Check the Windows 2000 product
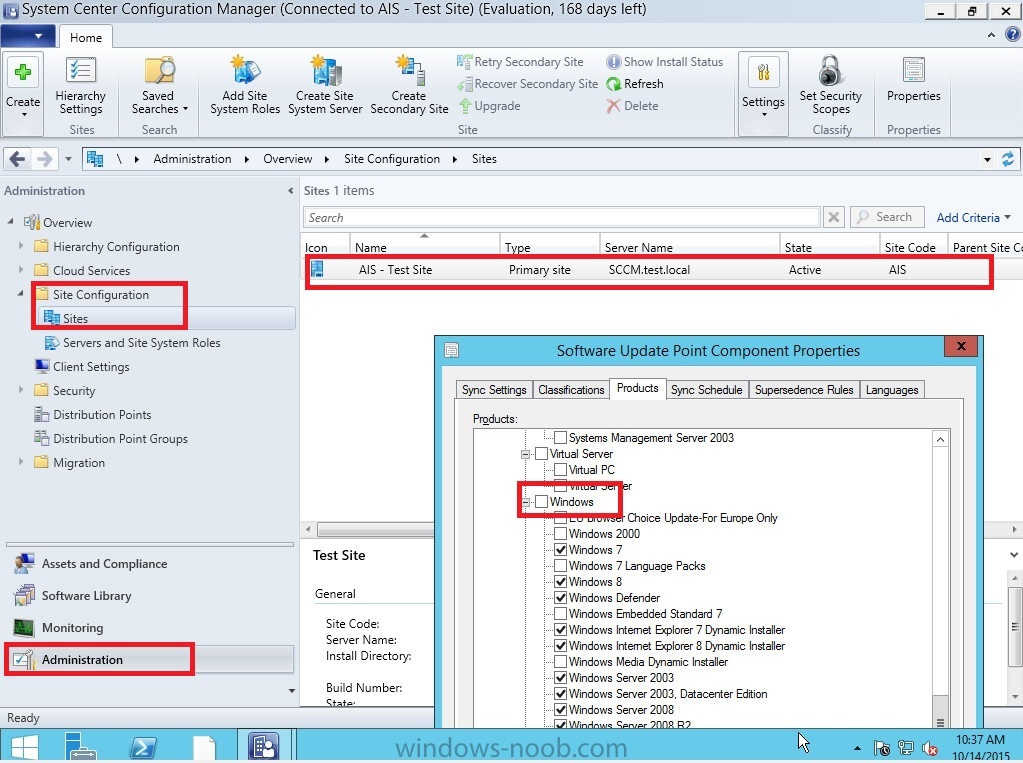Image resolution: width=1023 pixels, height=763 pixels. click(560, 533)
